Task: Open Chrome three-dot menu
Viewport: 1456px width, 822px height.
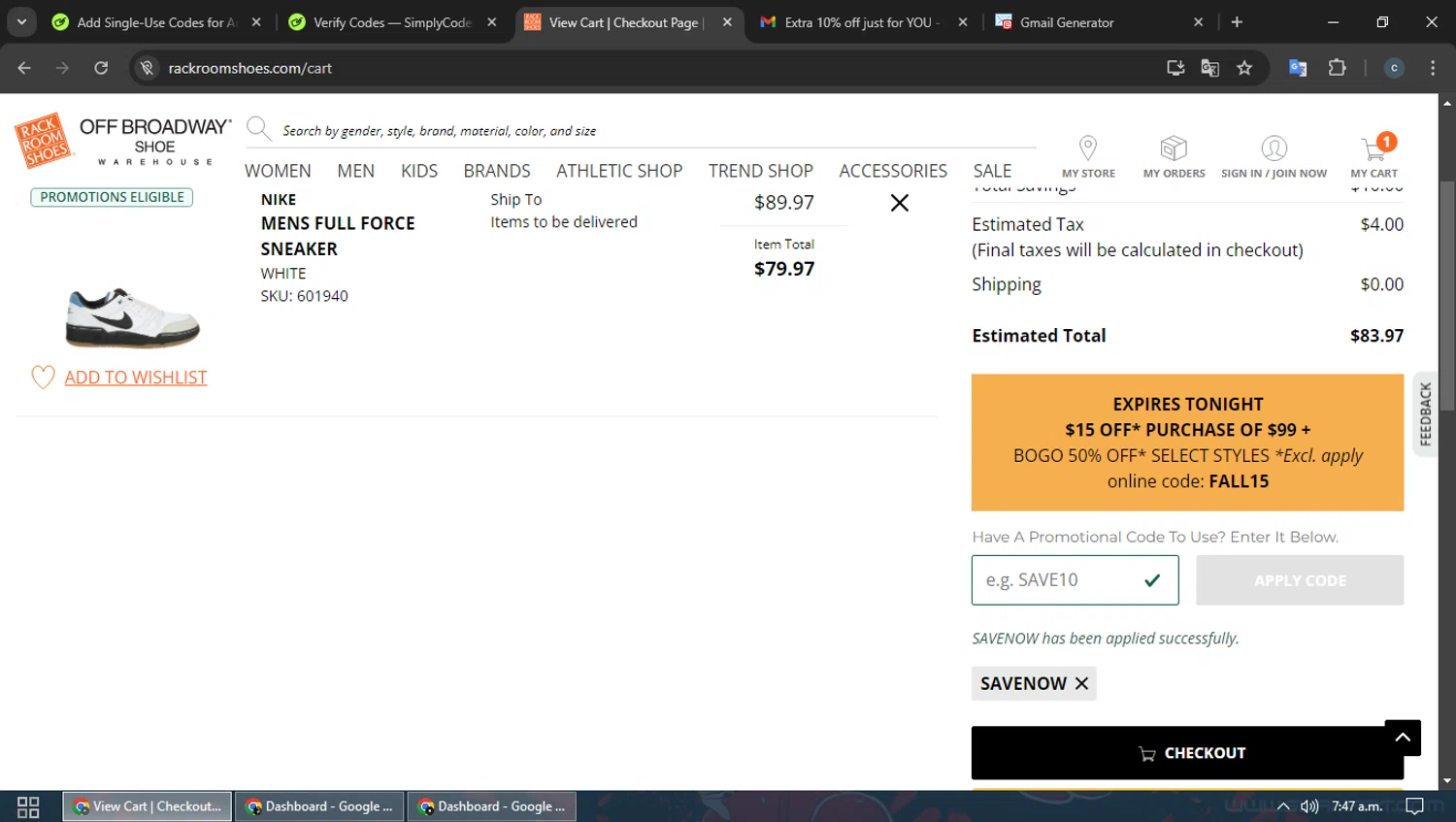Action: pyautogui.click(x=1433, y=68)
